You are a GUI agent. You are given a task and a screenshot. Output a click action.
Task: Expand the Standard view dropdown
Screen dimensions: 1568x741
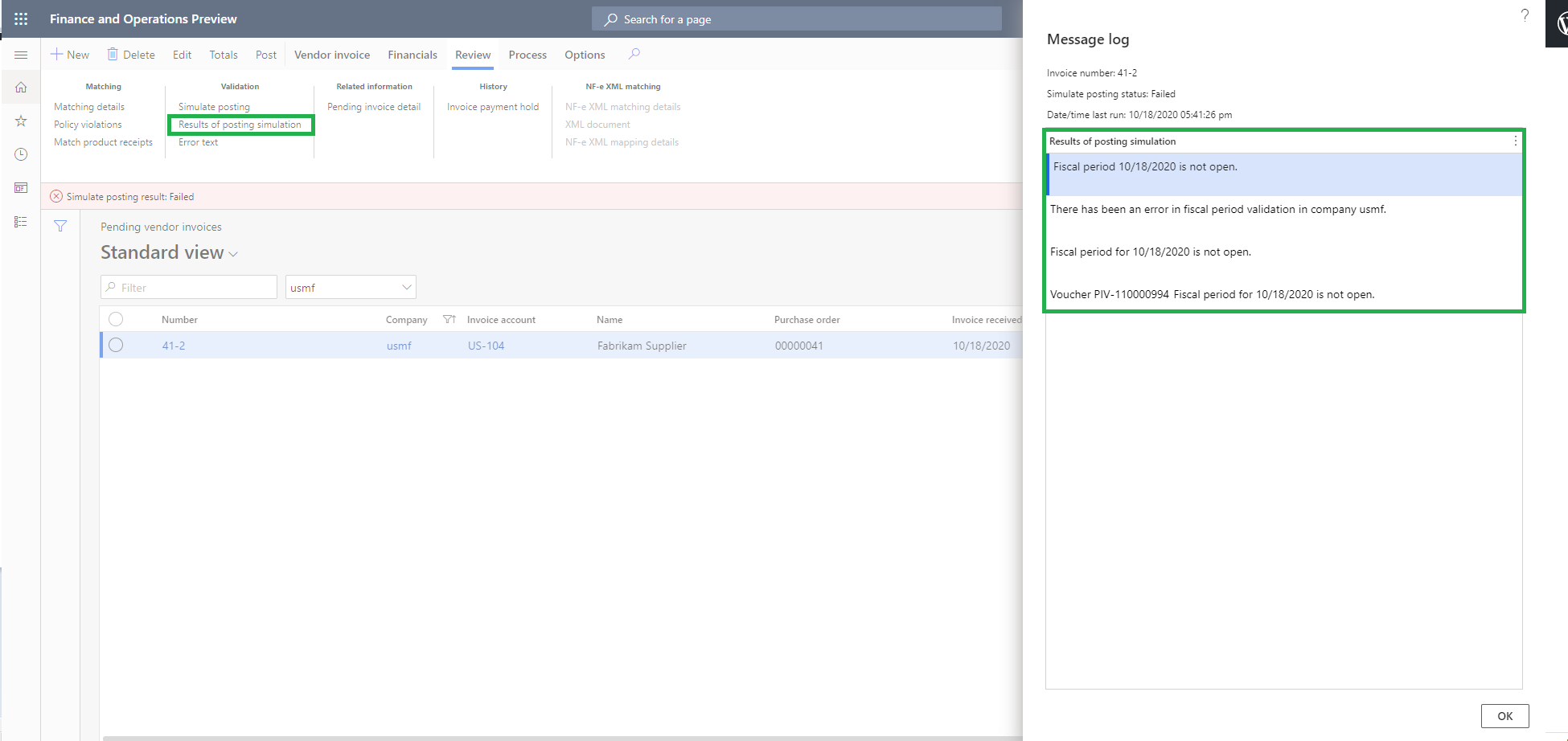point(233,254)
